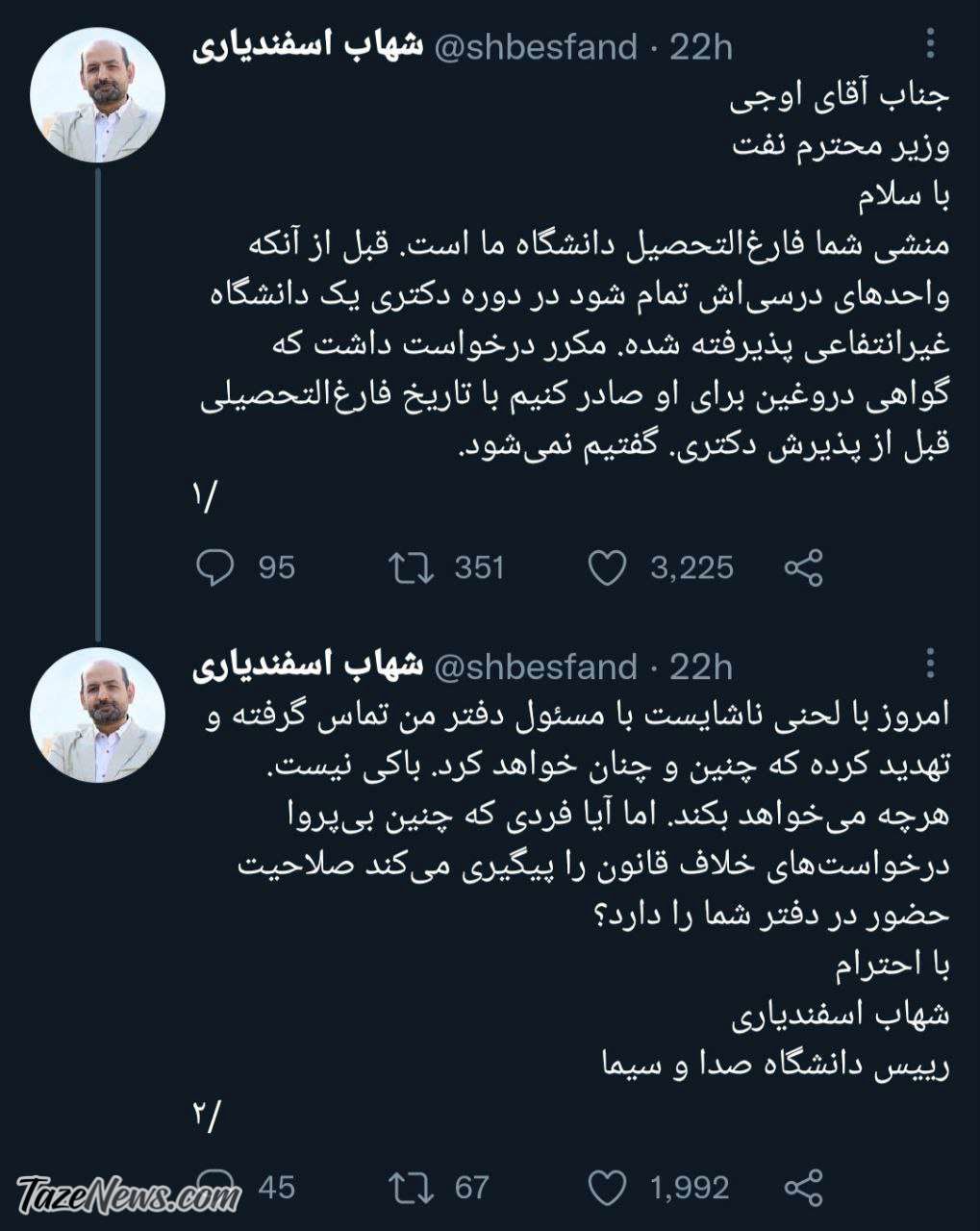Click the @shbesfand handle on the first tweet
The image size is (980, 1231).
tap(537, 47)
